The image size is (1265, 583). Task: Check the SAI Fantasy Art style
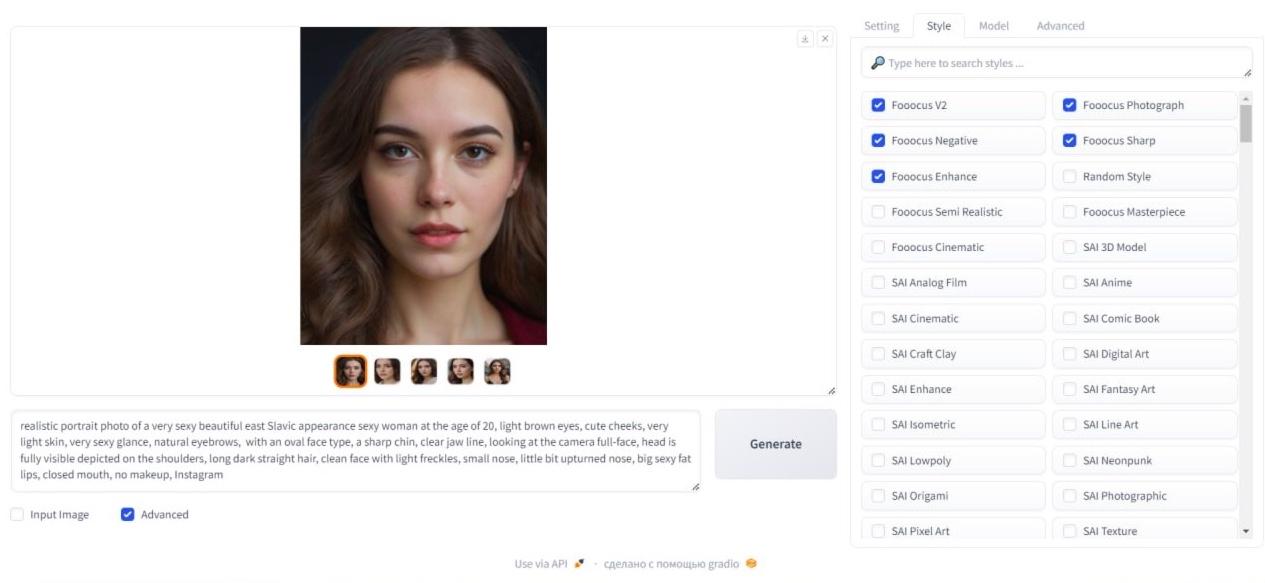click(1069, 389)
